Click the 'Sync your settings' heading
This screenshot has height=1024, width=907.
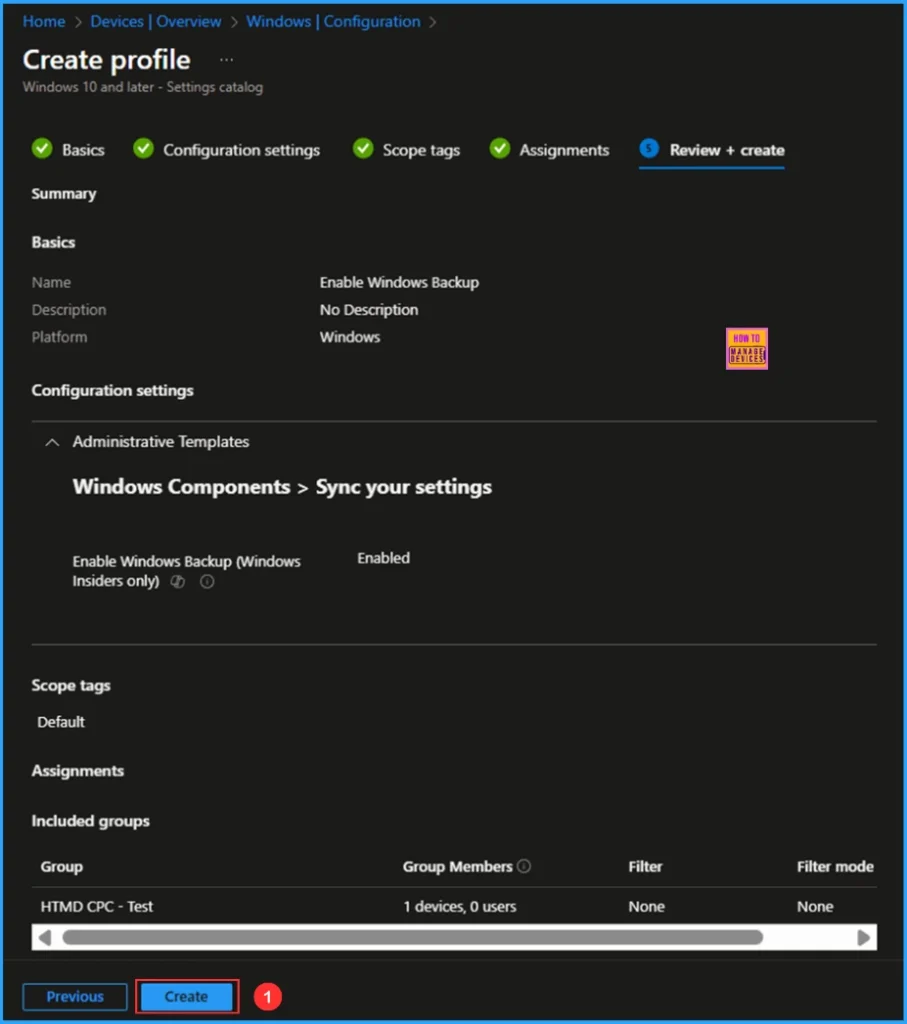point(404,487)
